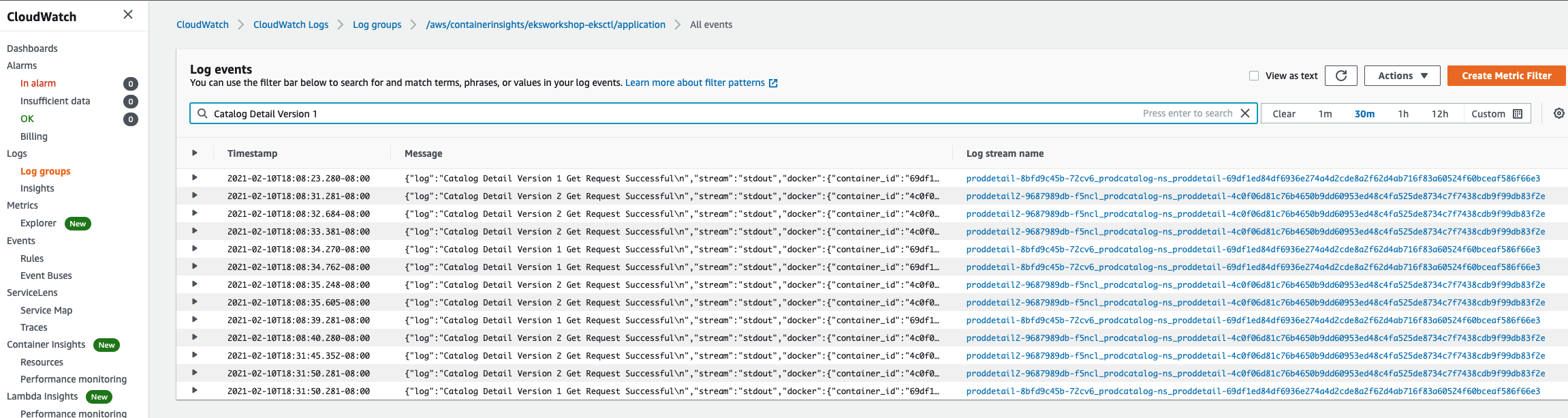Expand log event at 18:08:35.248
This screenshot has height=418, width=1568.
click(195, 284)
